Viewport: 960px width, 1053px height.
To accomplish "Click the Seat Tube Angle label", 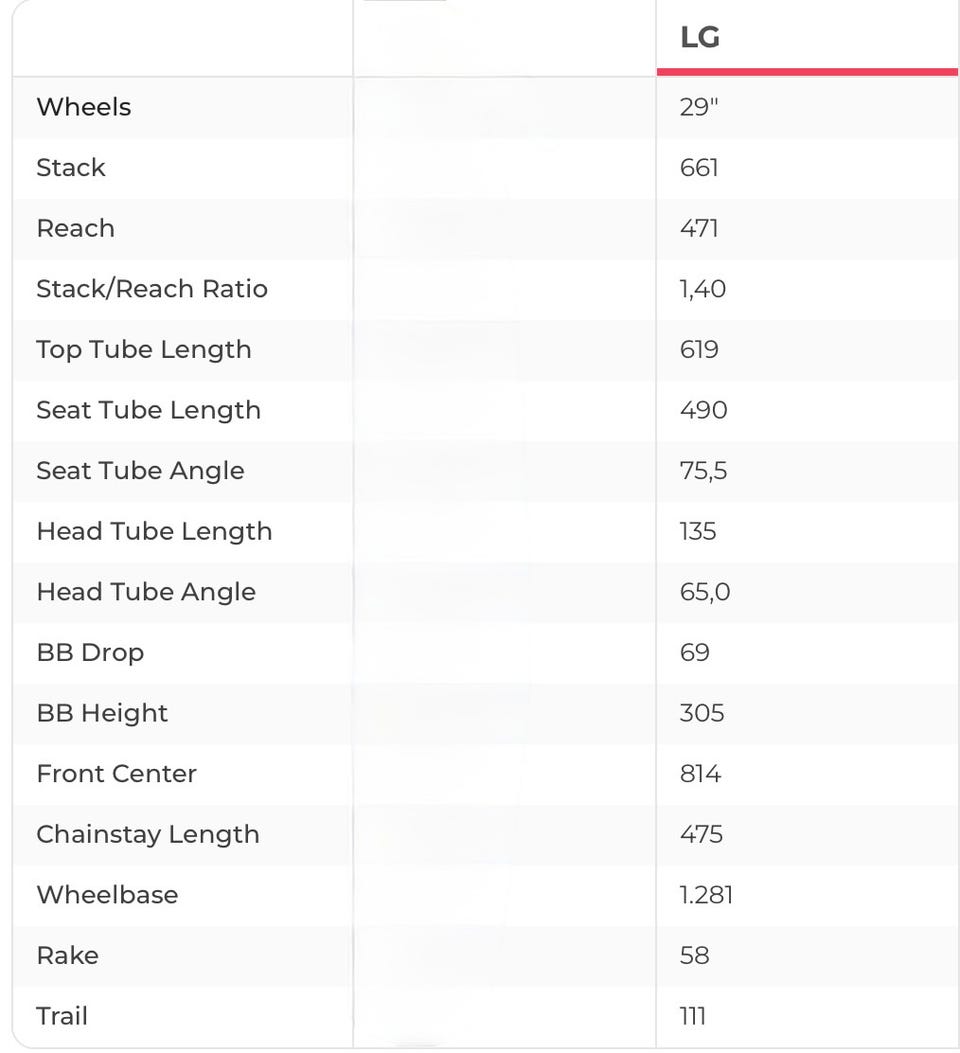I will 140,471.
